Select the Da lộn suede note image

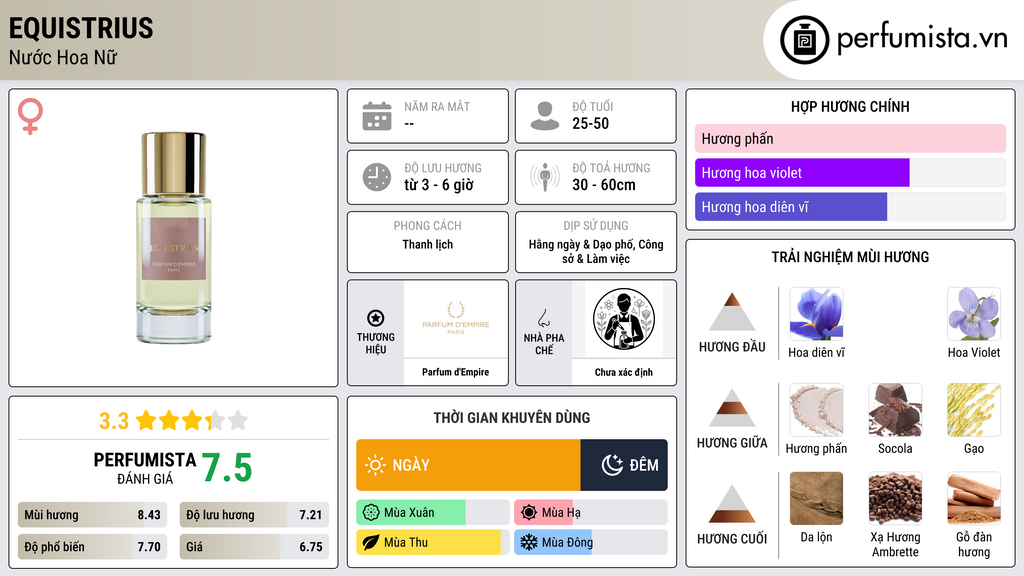816,498
